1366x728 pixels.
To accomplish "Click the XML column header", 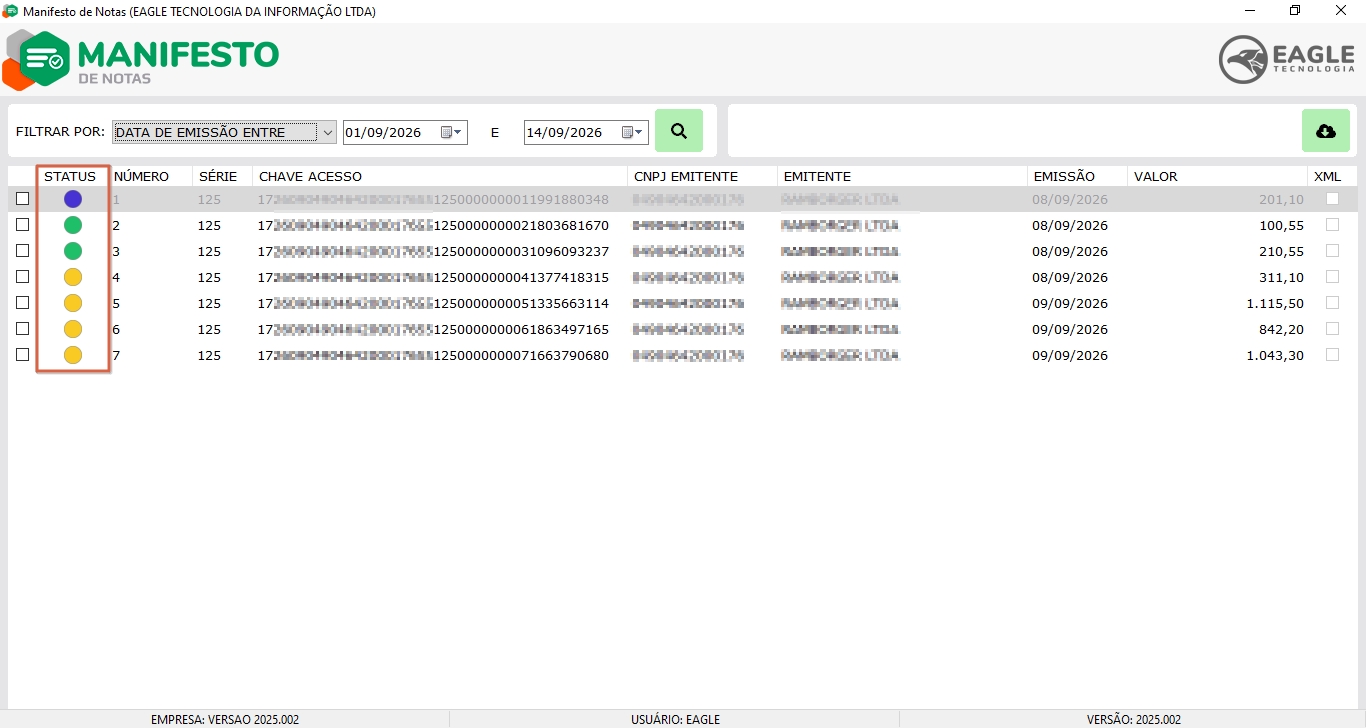I will 1331,176.
